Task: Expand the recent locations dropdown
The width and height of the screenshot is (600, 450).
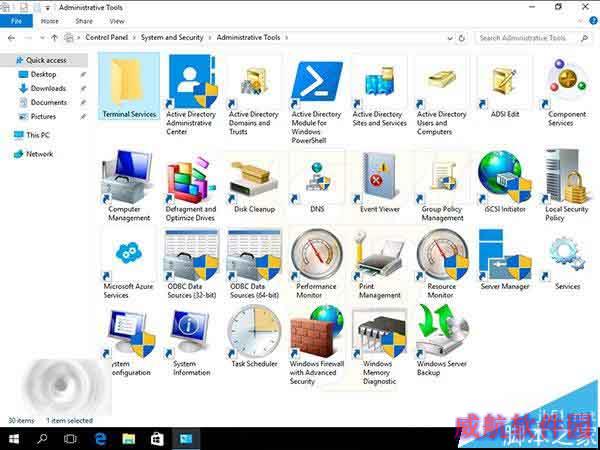Action: (42, 38)
